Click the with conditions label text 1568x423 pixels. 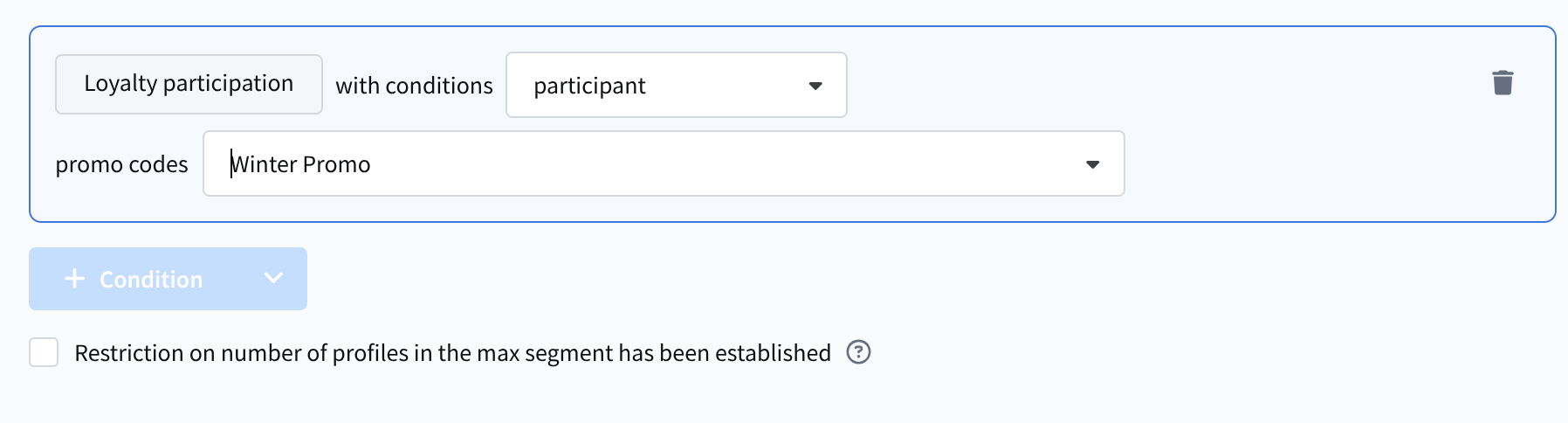click(x=414, y=86)
